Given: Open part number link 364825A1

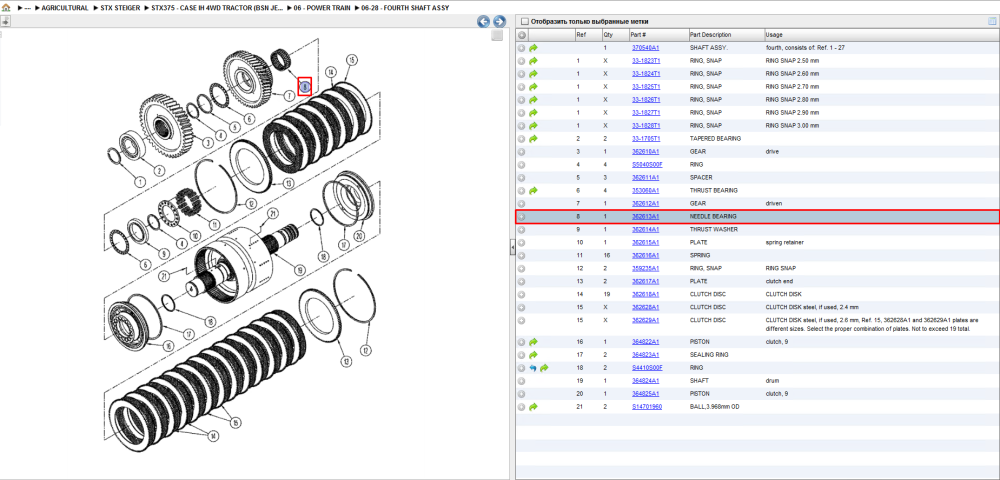Looking at the screenshot, I should pos(645,393).
